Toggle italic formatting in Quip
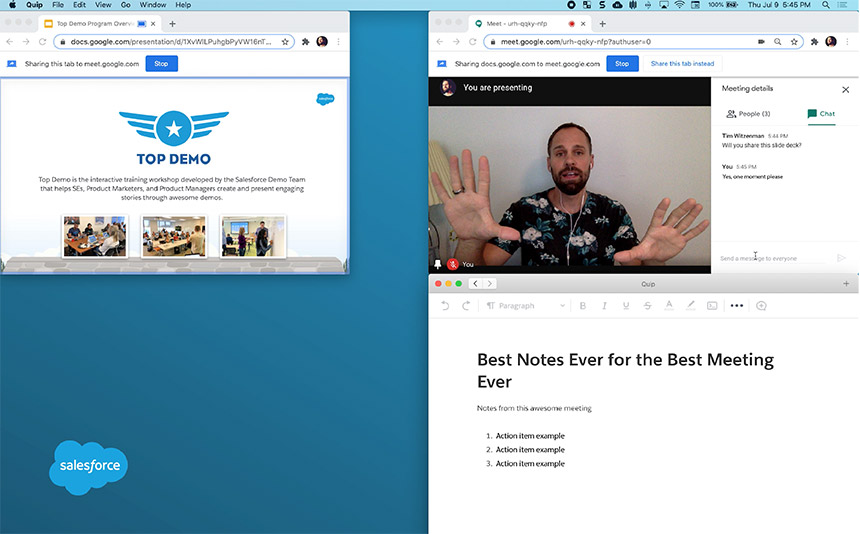860x534 pixels. tap(604, 306)
